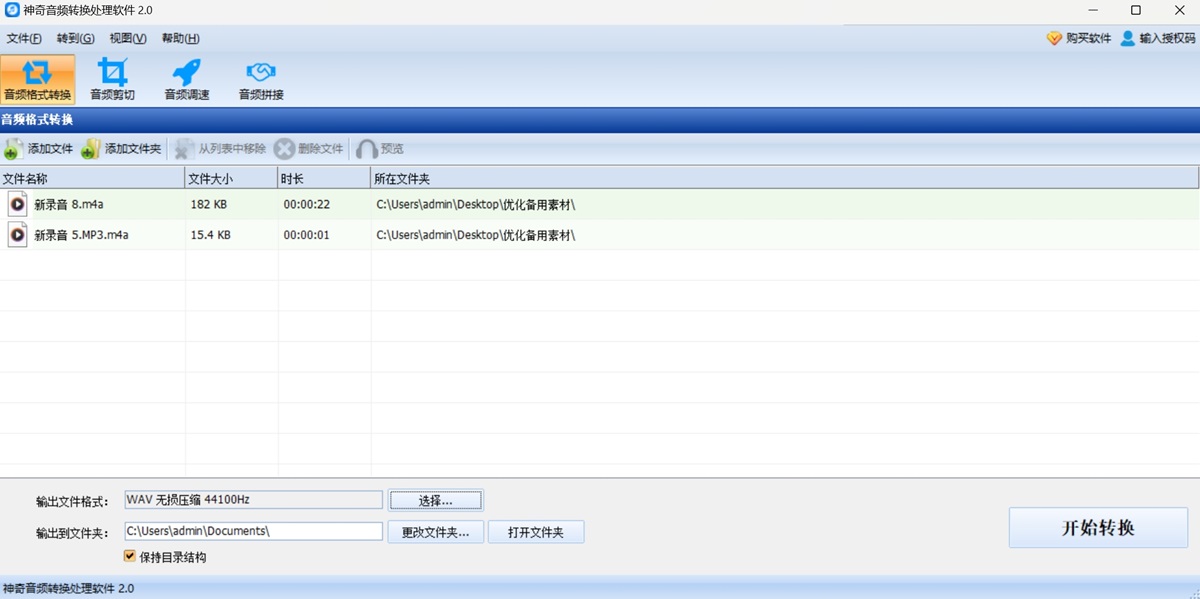Click the play icon beside 新录音 8.m4a
Image resolution: width=1200 pixels, height=599 pixels.
tap(17, 204)
